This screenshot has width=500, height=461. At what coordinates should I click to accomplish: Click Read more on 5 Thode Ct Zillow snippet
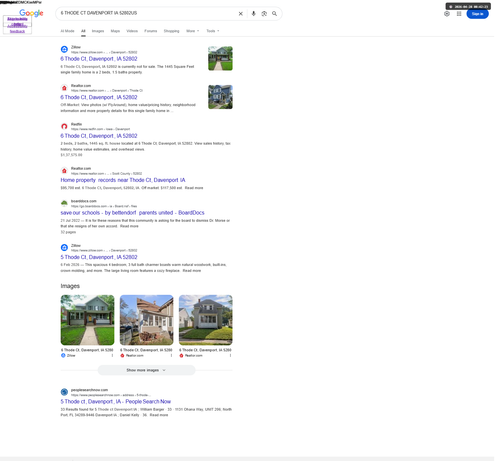pos(192,271)
